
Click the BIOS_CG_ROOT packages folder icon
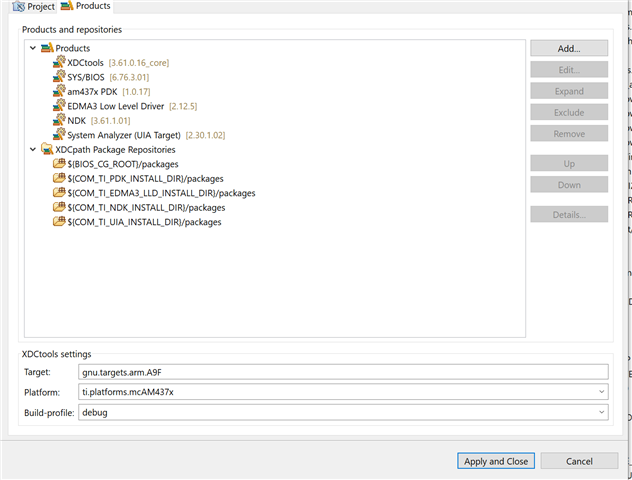point(59,164)
